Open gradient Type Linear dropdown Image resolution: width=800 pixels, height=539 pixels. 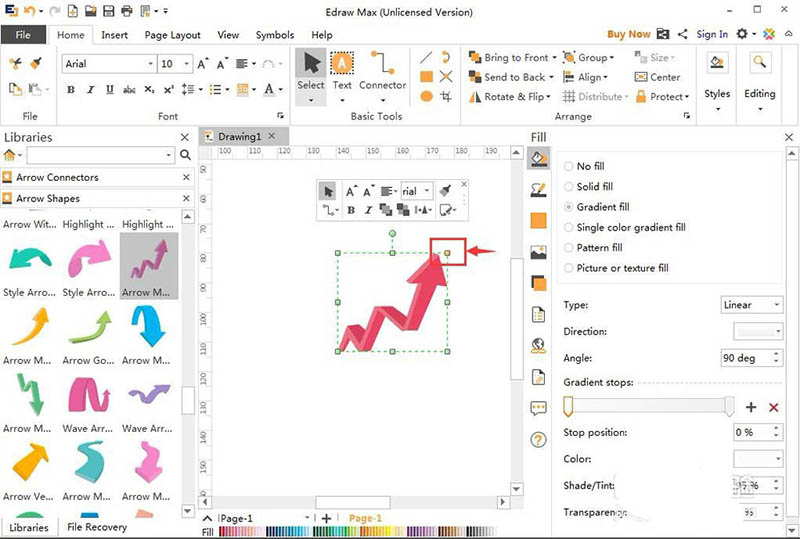click(752, 305)
